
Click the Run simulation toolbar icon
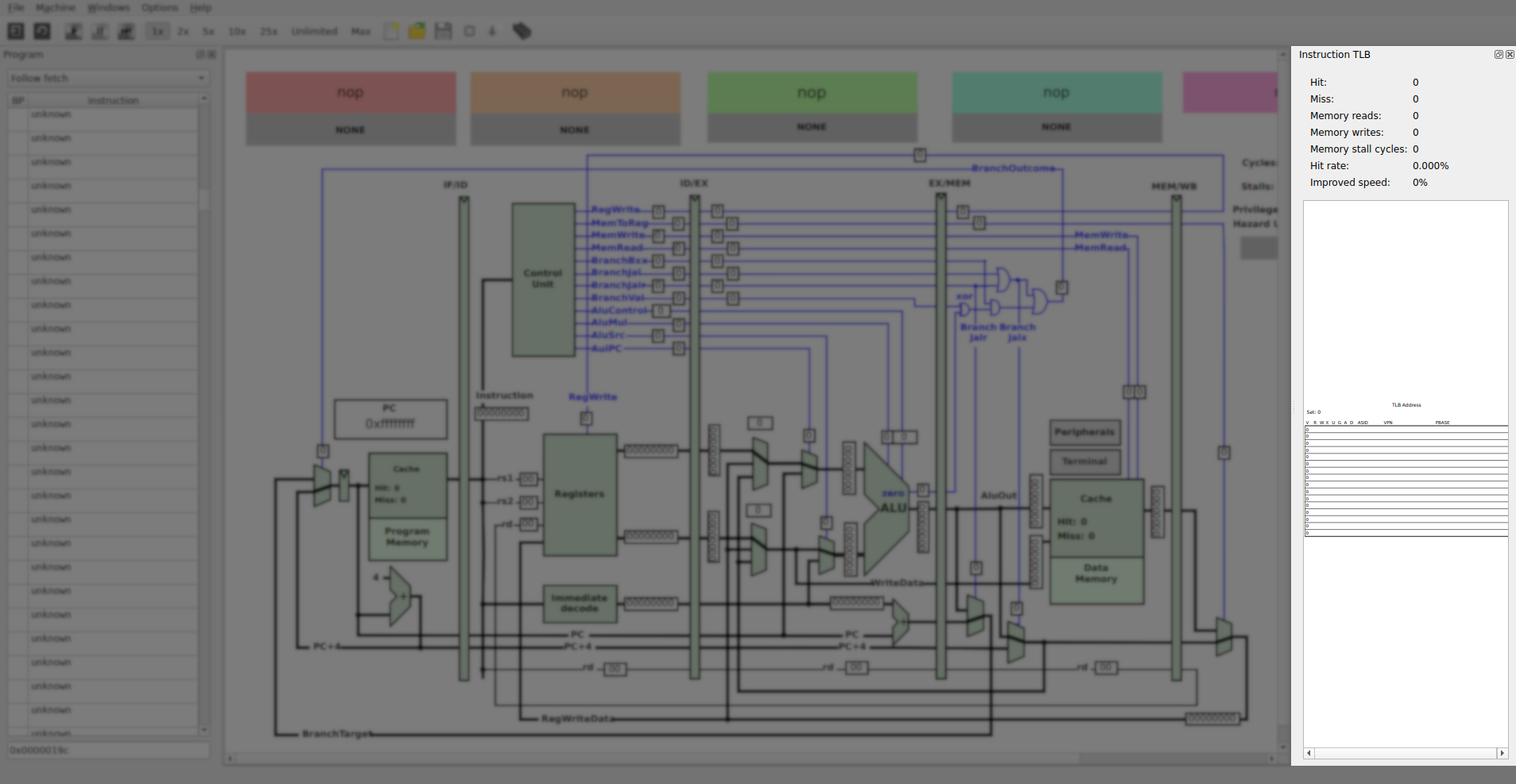pos(74,31)
